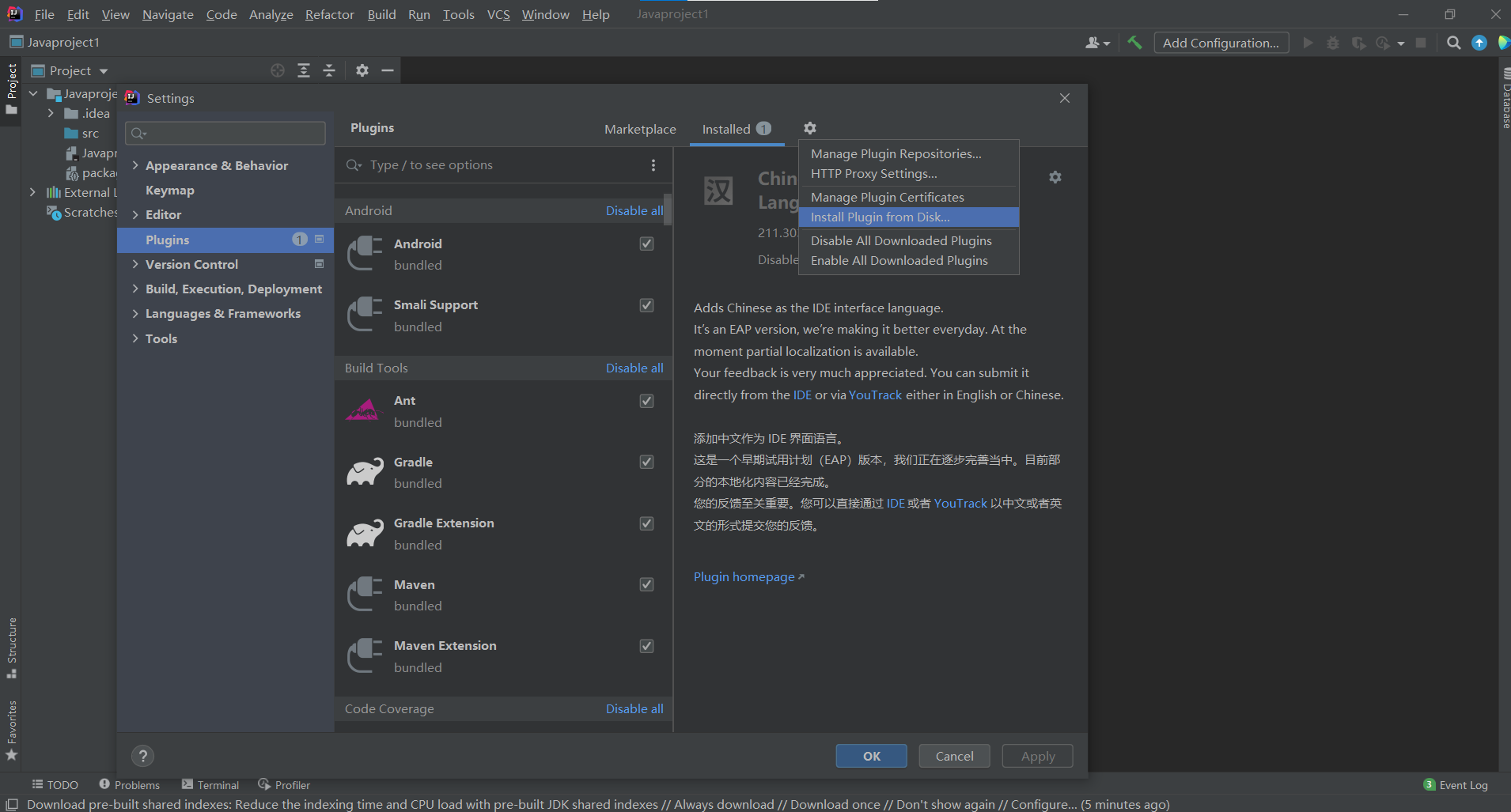
Task: Open the Profiler tool window
Action: coord(284,784)
